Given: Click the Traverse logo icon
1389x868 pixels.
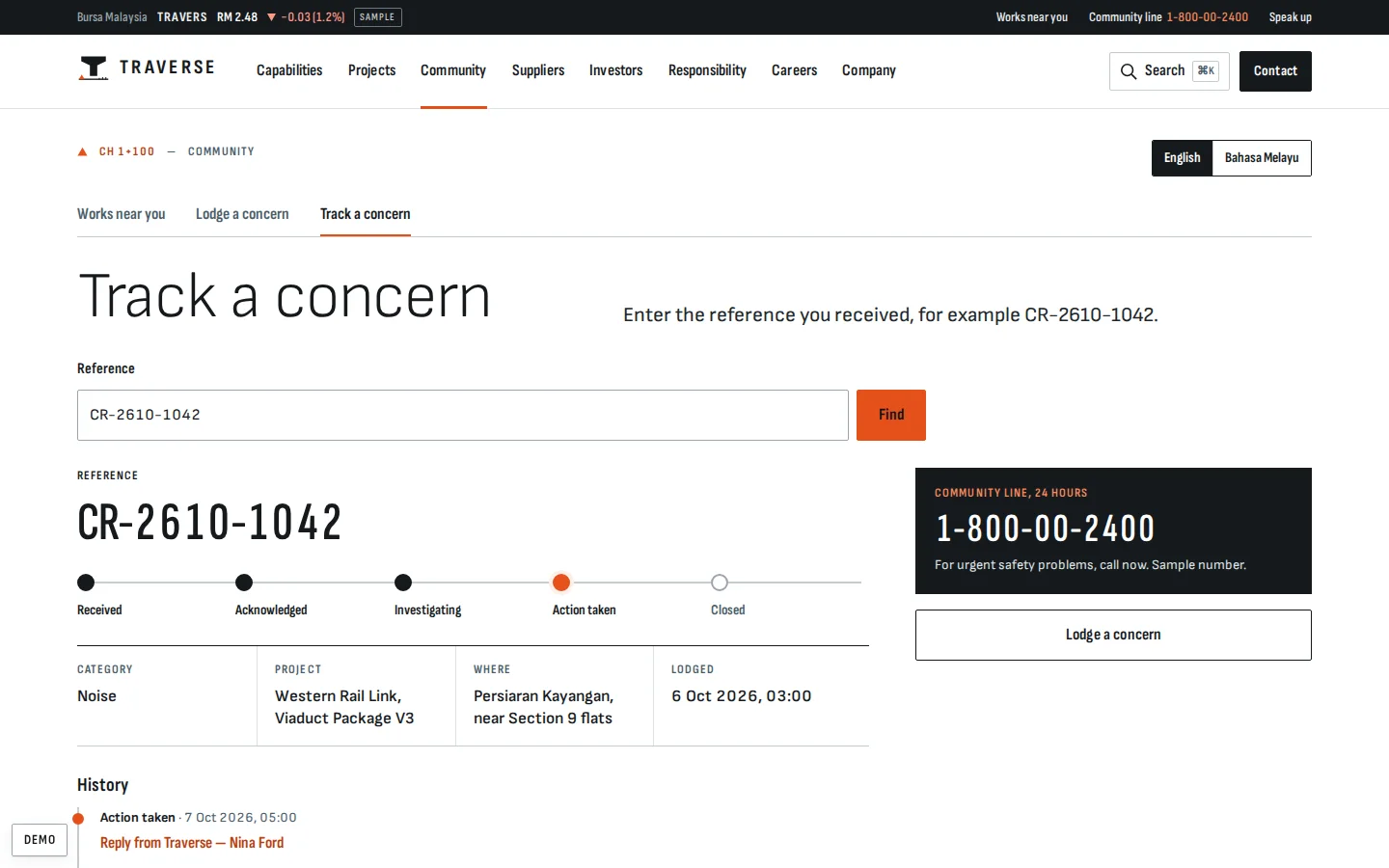Looking at the screenshot, I should pyautogui.click(x=94, y=68).
